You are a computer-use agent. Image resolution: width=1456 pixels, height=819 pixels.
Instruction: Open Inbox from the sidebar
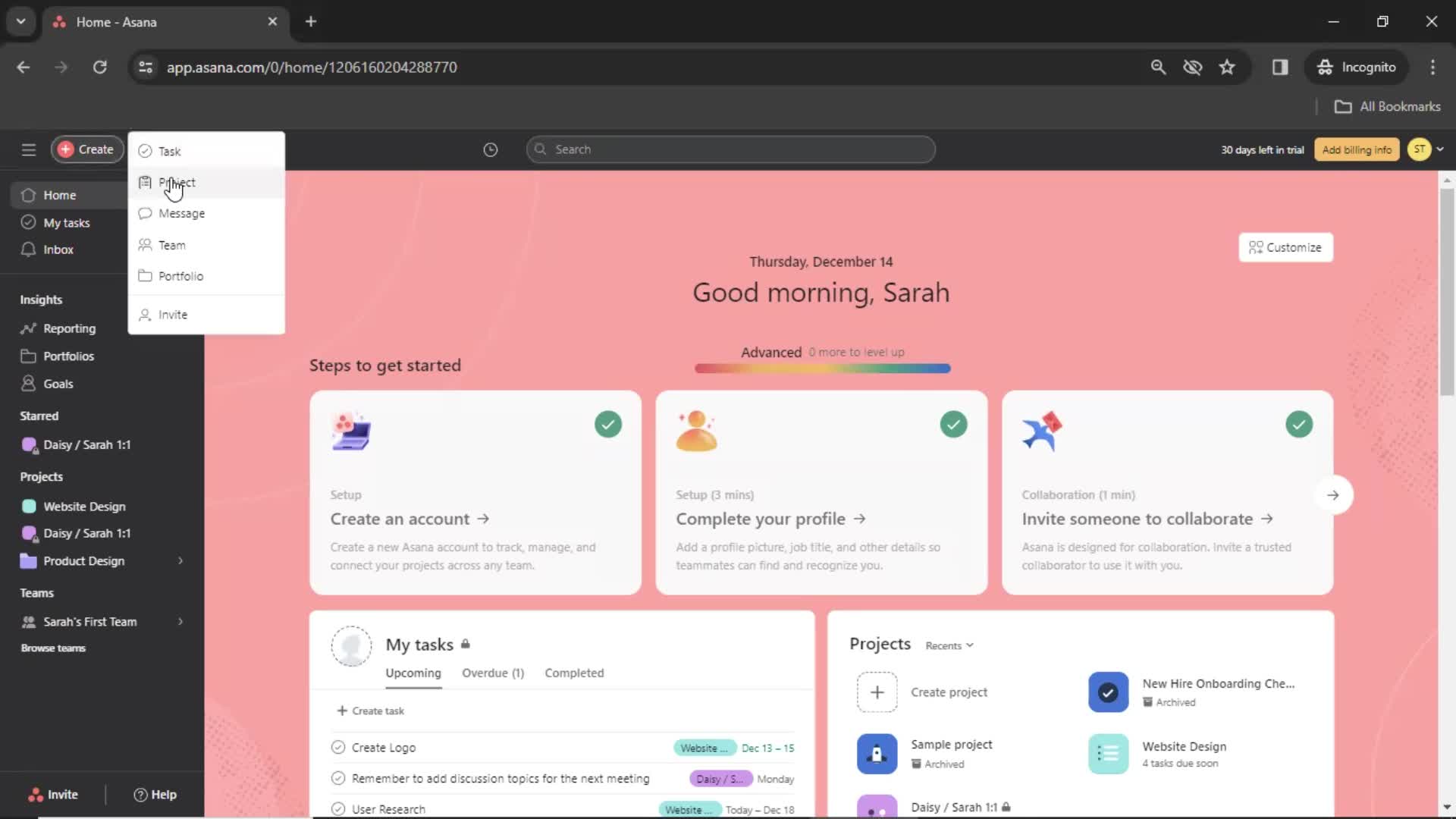(58, 249)
